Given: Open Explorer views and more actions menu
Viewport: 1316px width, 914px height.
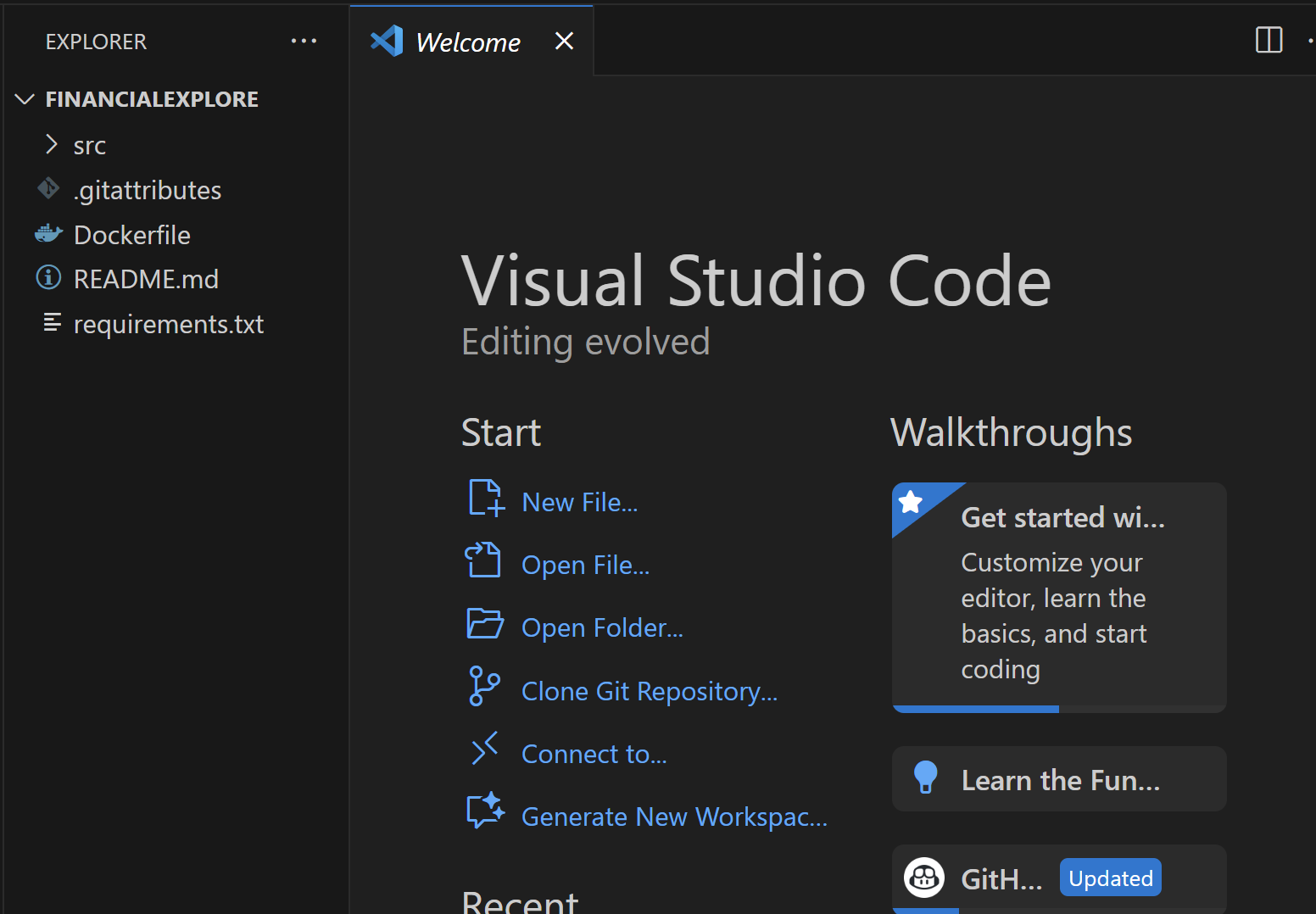Looking at the screenshot, I should 304,42.
